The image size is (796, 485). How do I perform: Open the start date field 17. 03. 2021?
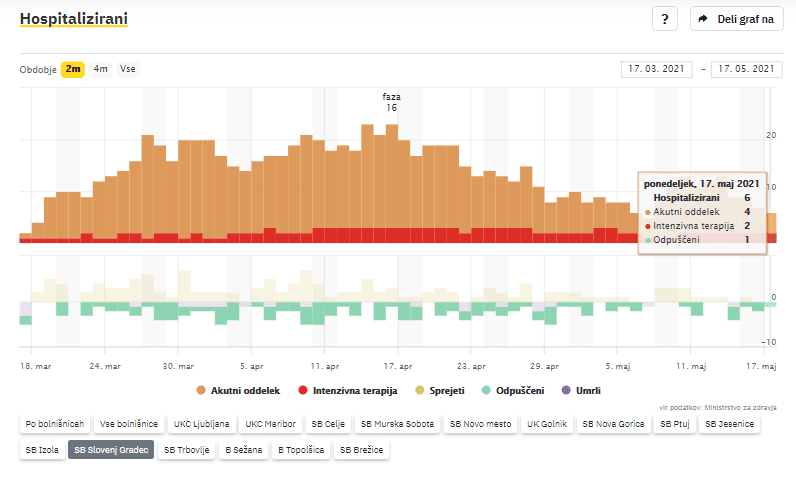coord(657,69)
